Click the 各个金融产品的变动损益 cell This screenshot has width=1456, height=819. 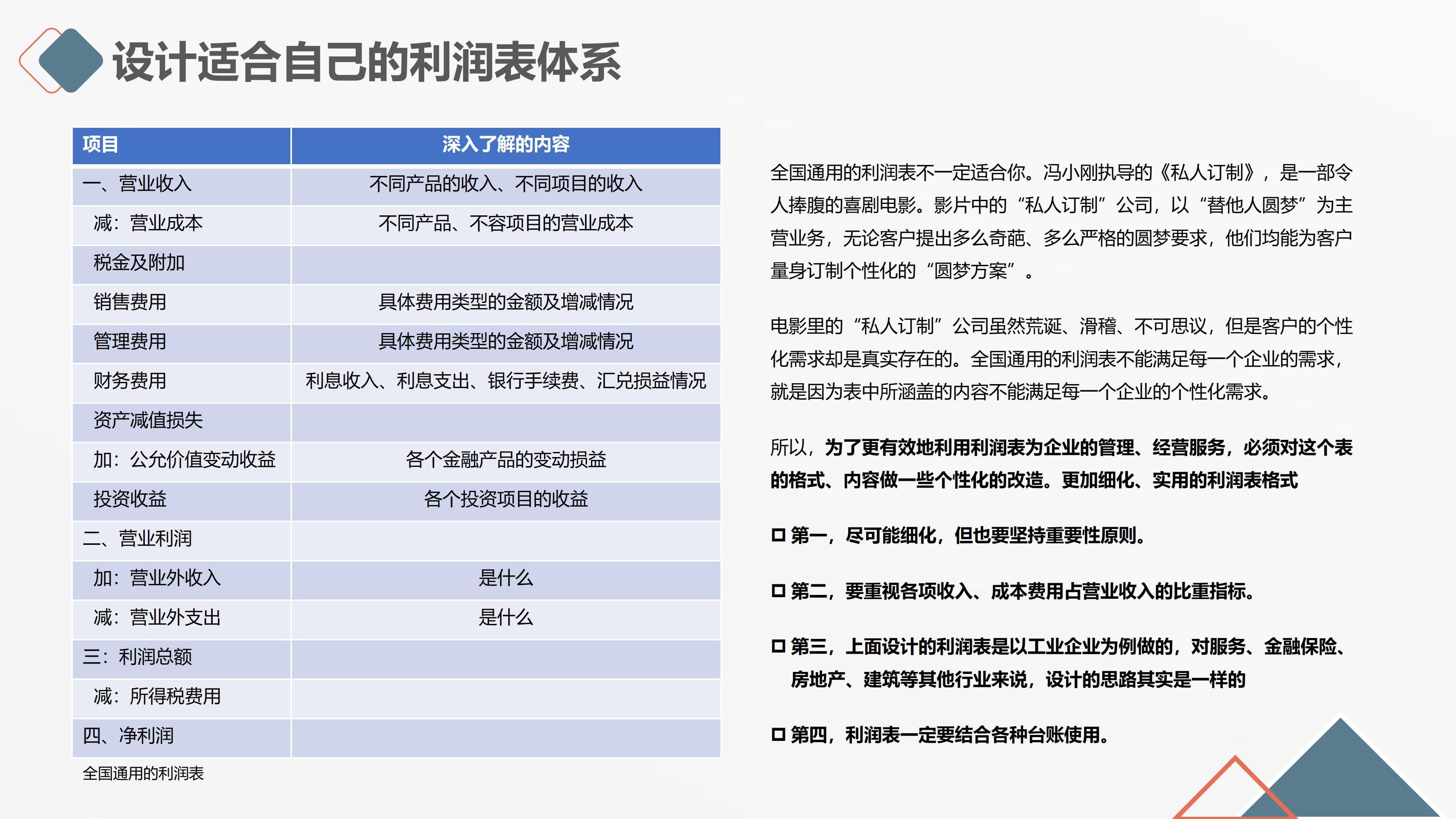tap(505, 460)
